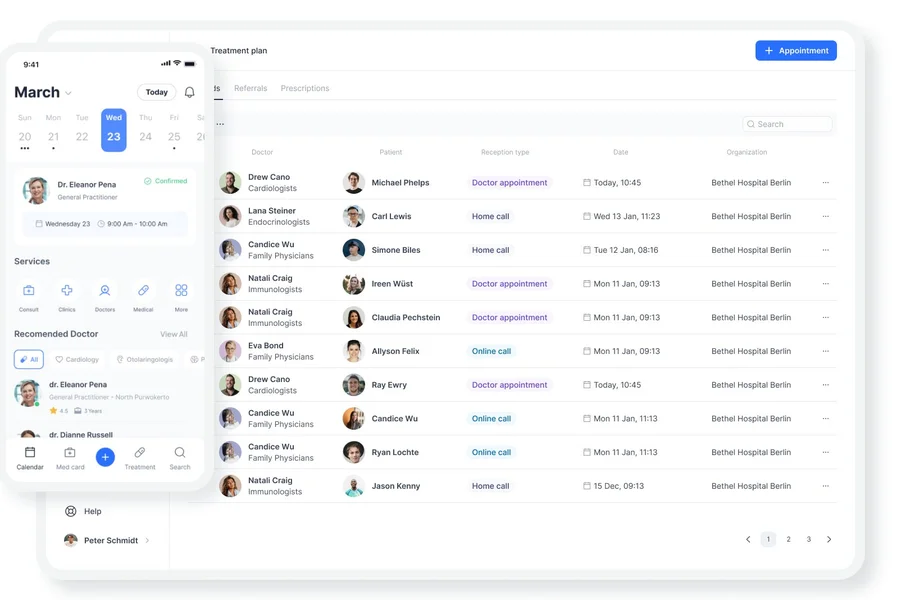Click the Search input field
The height and width of the screenshot is (600, 900).
[788, 124]
